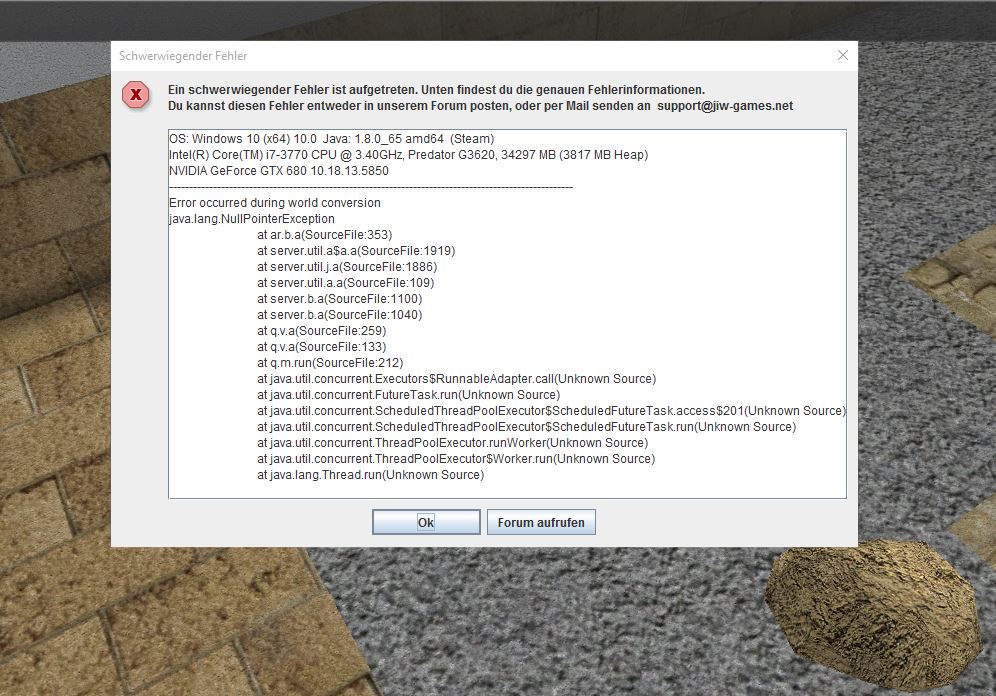Click the ar.b.a(SourceFile:353) stack entry
This screenshot has width=996, height=696.
(324, 235)
